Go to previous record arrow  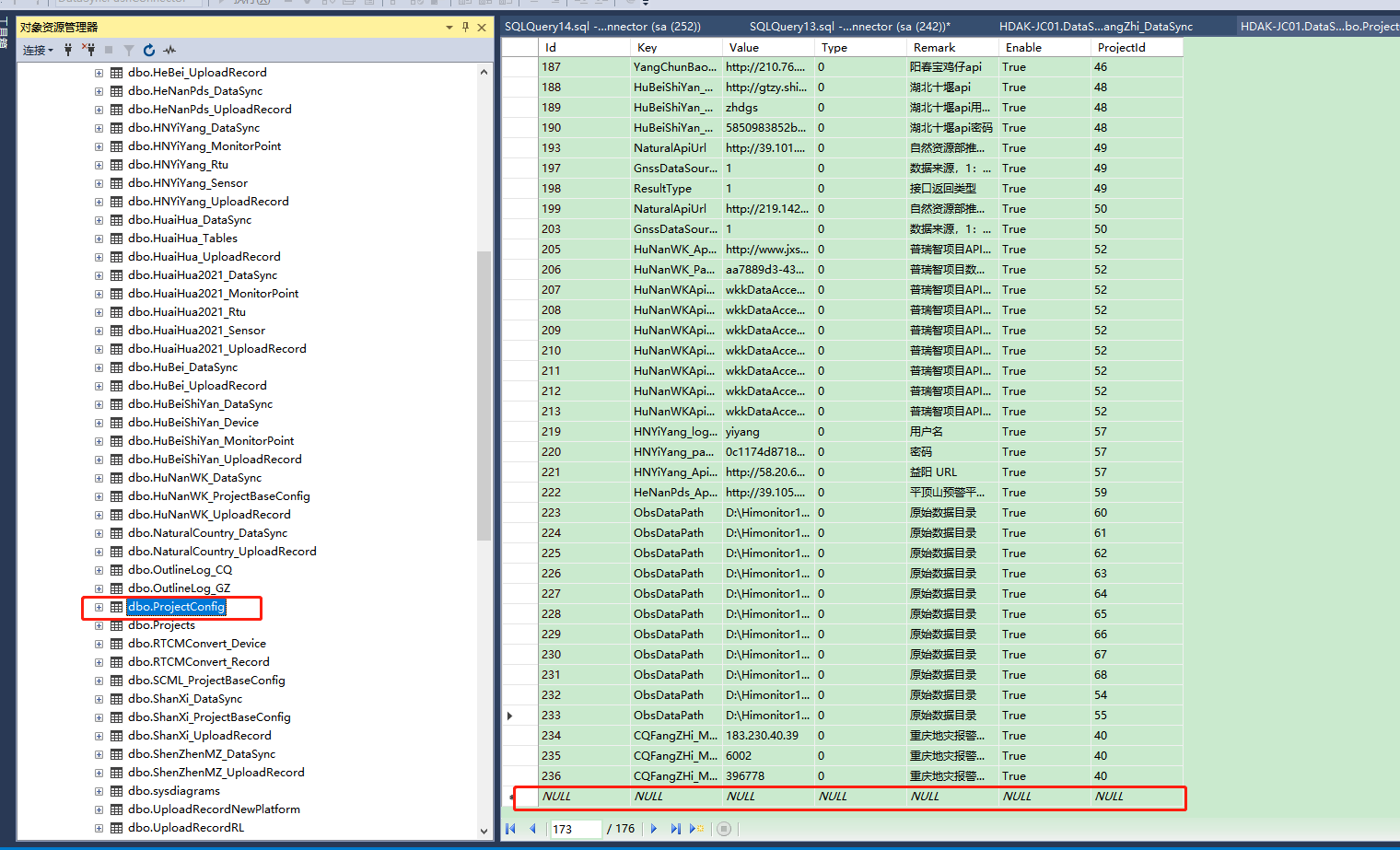click(x=532, y=829)
